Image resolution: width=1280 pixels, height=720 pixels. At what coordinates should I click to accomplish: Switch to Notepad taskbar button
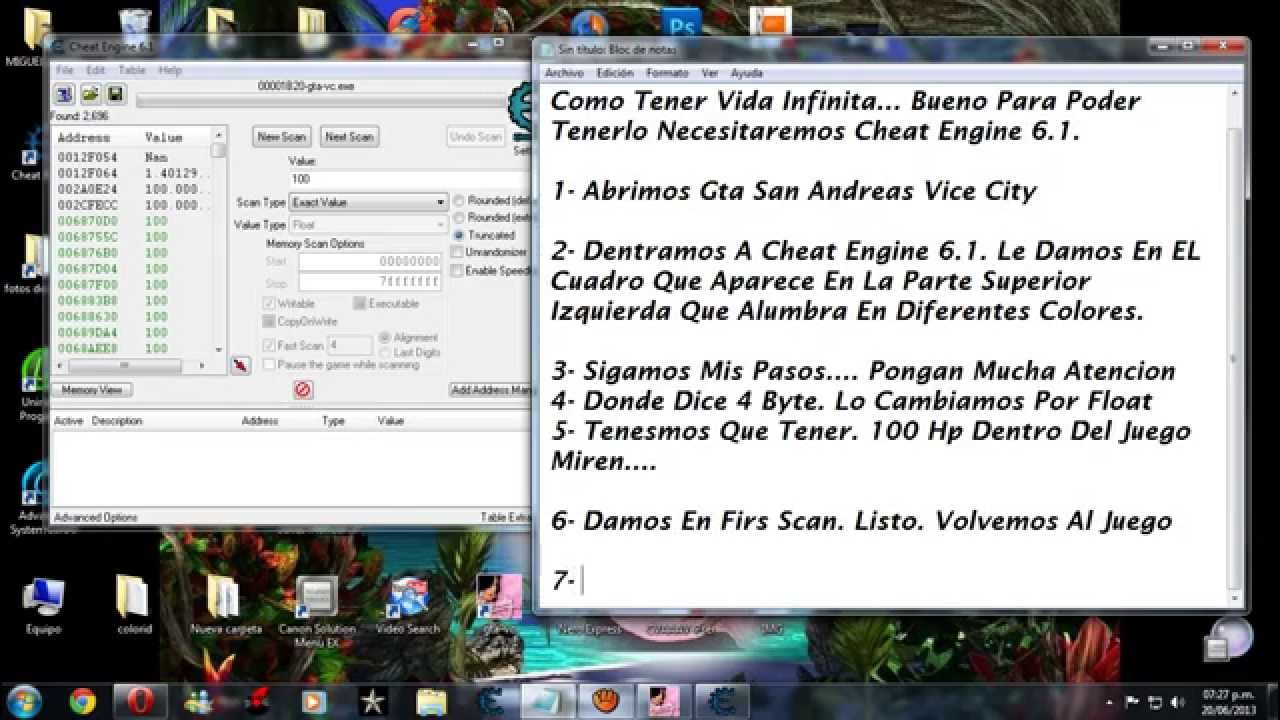pyautogui.click(x=547, y=701)
